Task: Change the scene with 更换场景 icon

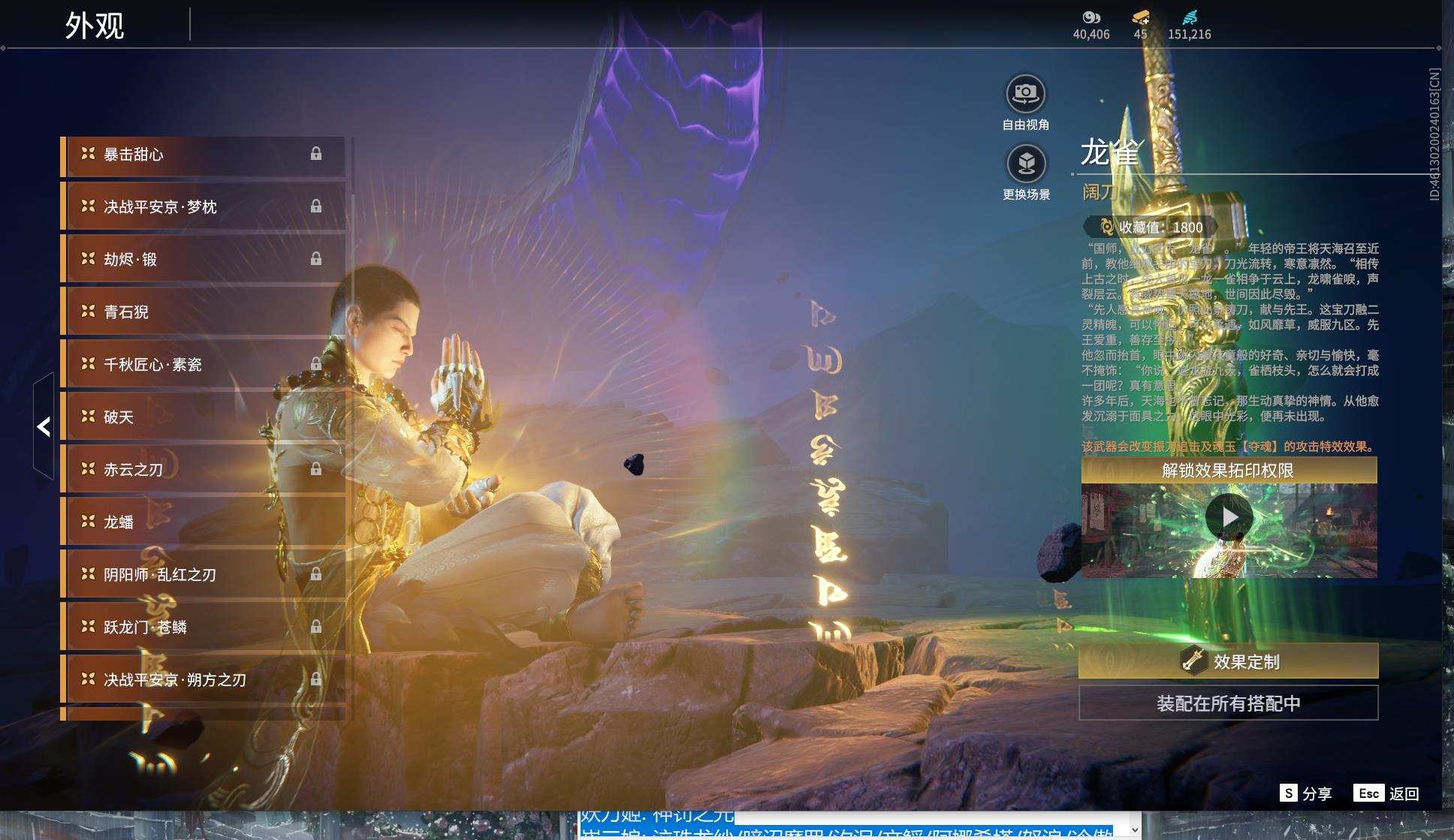Action: click(x=1026, y=164)
